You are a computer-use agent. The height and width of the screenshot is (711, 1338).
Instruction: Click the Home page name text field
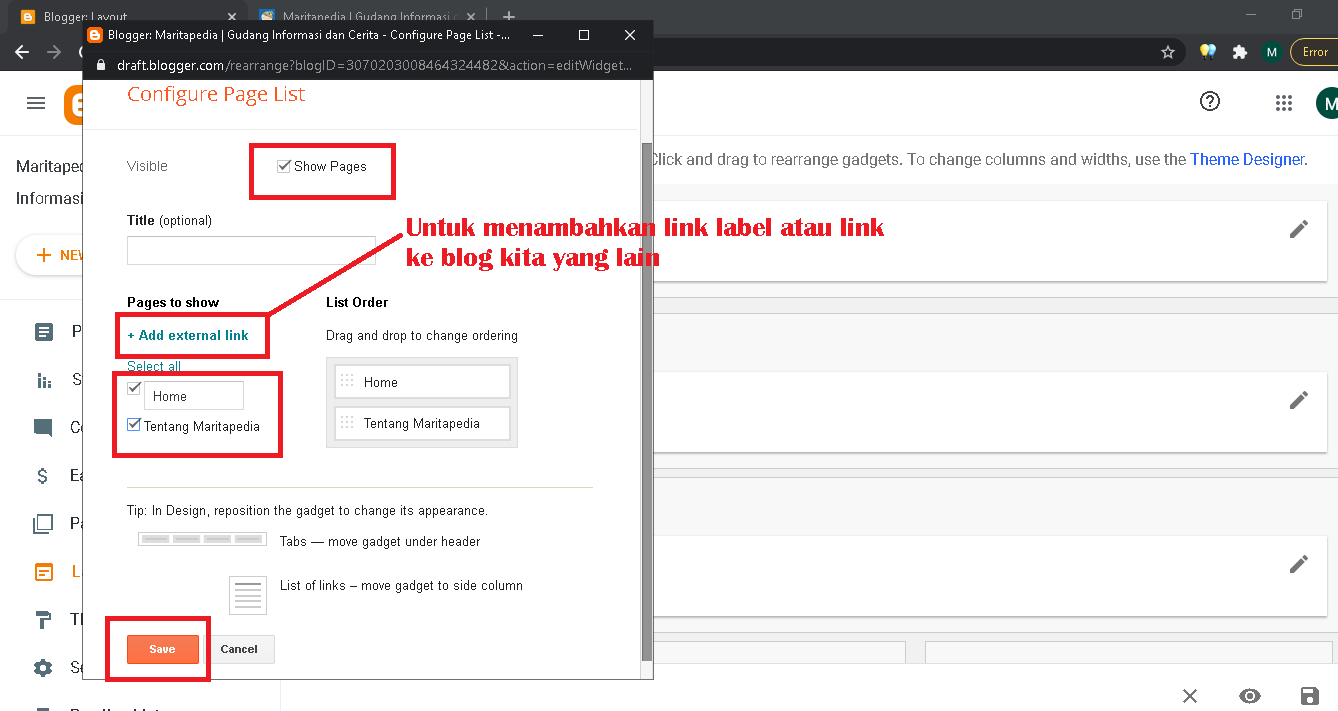point(194,396)
